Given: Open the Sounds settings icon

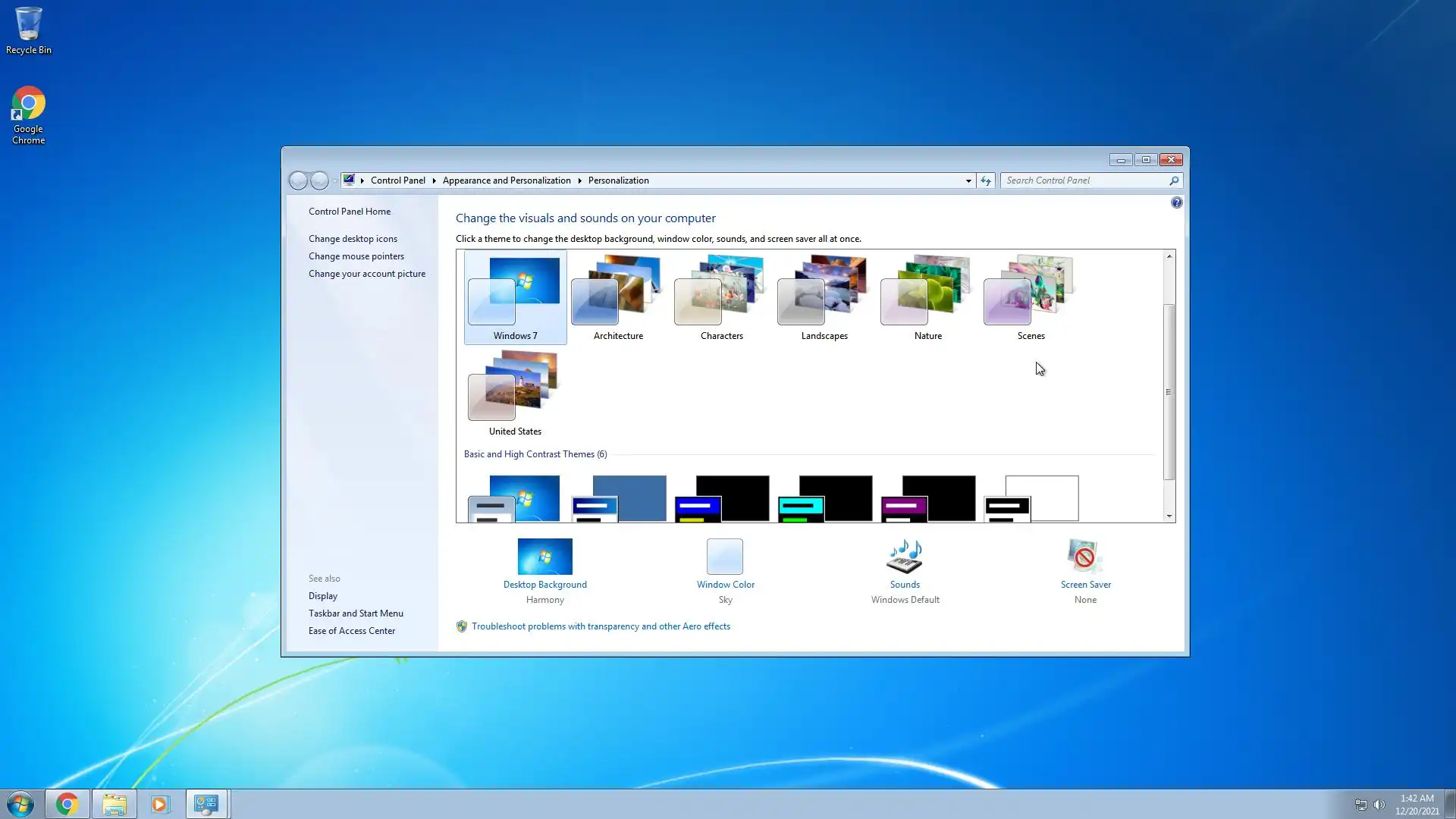Looking at the screenshot, I should click(x=904, y=557).
